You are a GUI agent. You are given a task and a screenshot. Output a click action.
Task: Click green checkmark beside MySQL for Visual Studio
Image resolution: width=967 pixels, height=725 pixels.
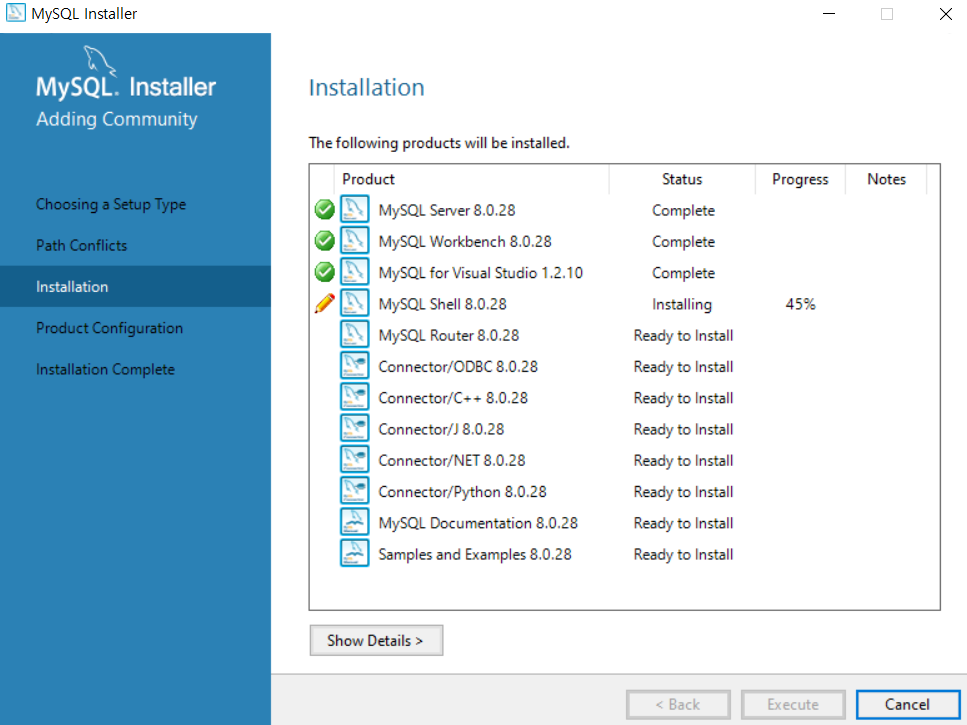point(324,272)
